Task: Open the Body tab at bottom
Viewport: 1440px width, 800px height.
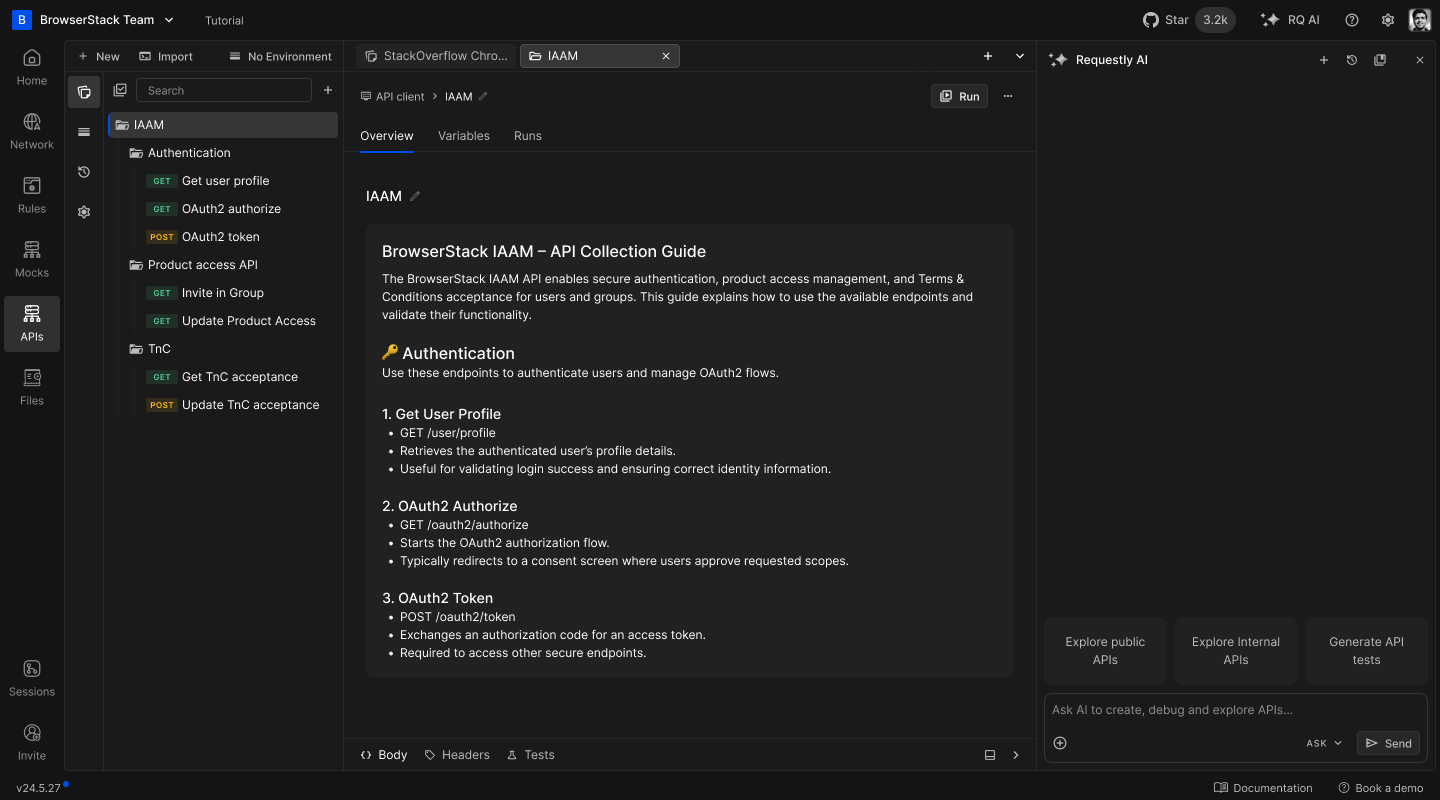Action: [384, 755]
